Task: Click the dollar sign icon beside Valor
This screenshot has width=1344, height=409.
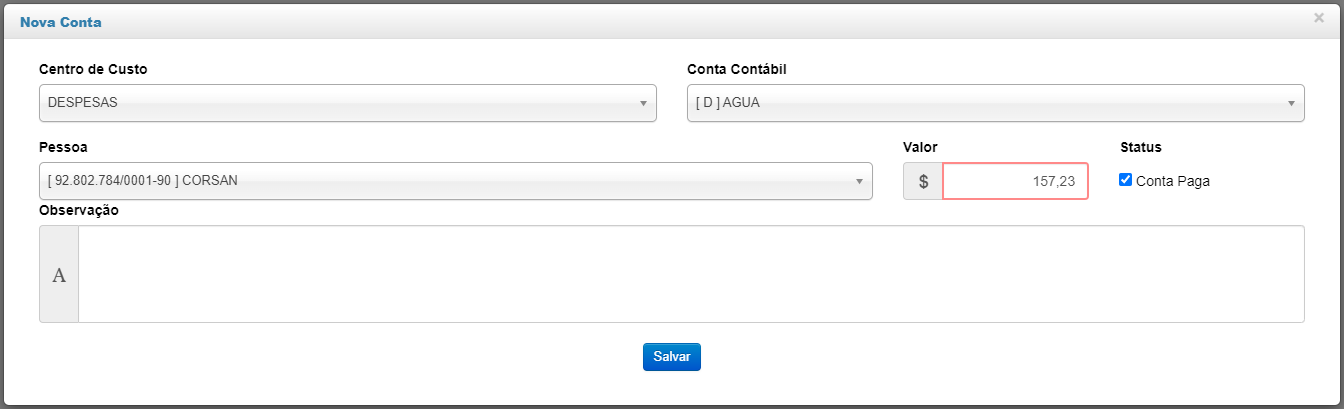Action: (923, 182)
